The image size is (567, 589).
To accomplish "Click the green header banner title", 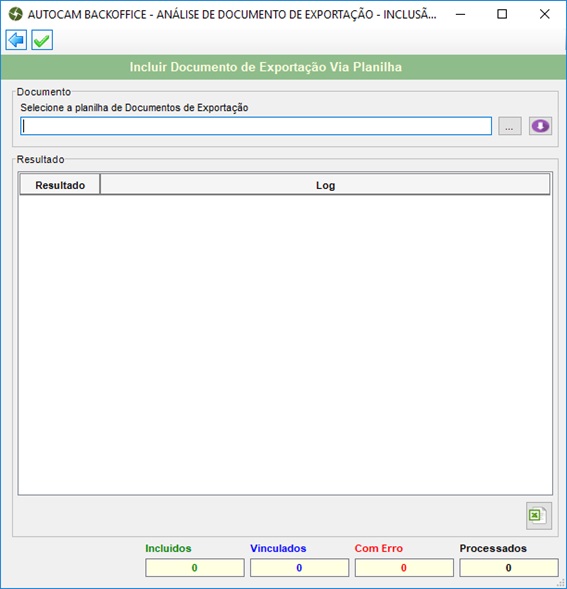I will (266, 67).
